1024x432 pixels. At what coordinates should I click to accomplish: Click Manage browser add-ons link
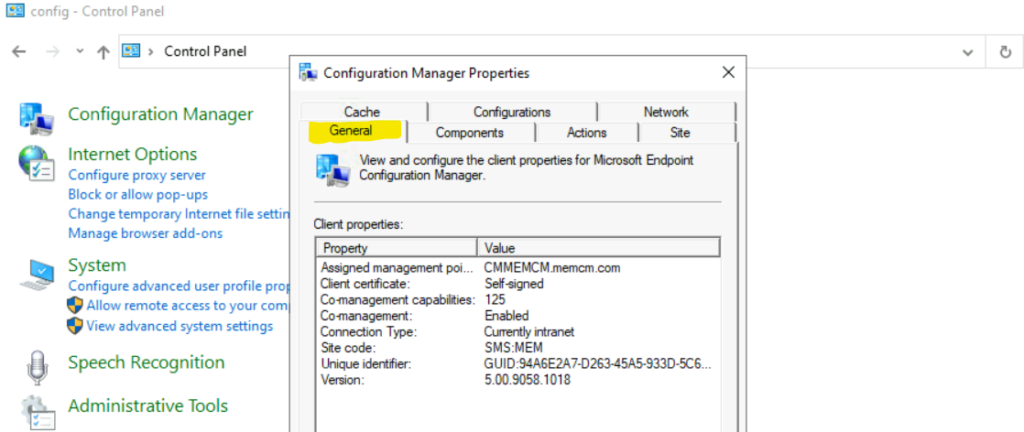[146, 233]
